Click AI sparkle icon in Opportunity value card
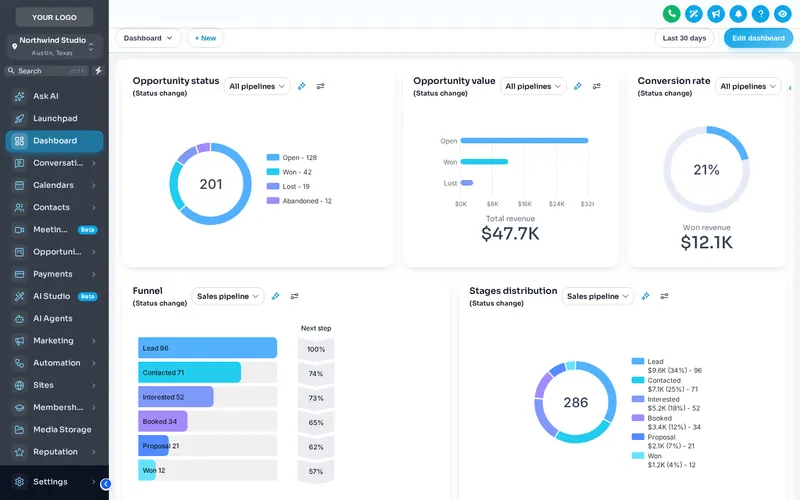This screenshot has height=500, width=800. [x=578, y=86]
